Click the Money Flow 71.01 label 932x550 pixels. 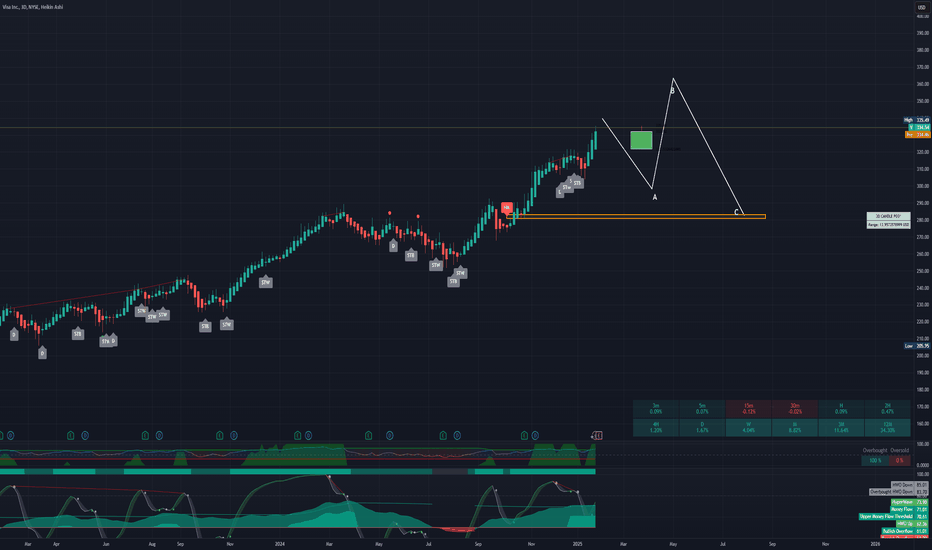(x=909, y=510)
